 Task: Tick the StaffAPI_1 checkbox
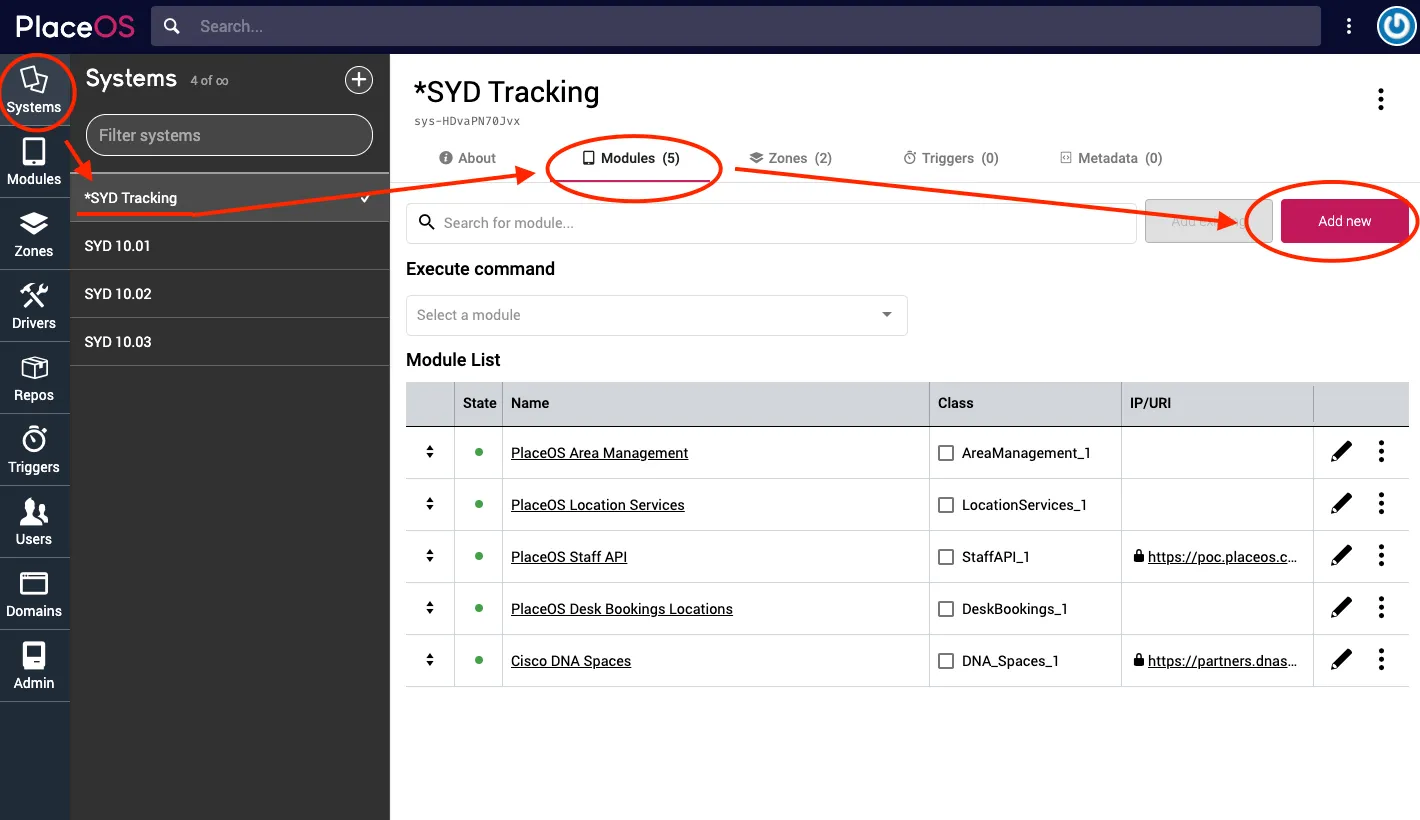[x=946, y=557]
